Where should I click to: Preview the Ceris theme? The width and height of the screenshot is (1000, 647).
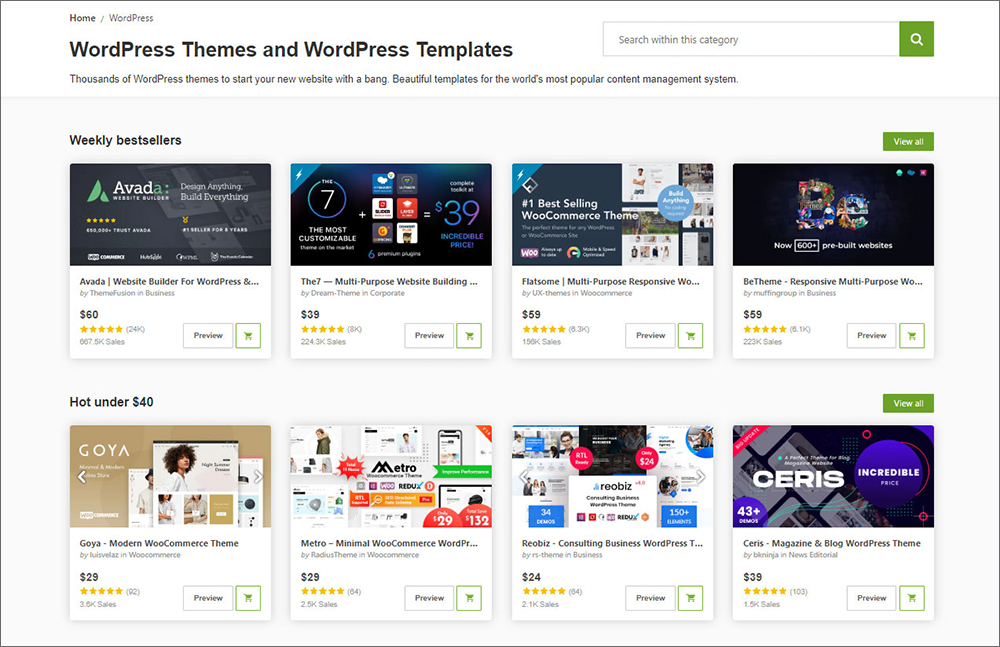point(871,598)
